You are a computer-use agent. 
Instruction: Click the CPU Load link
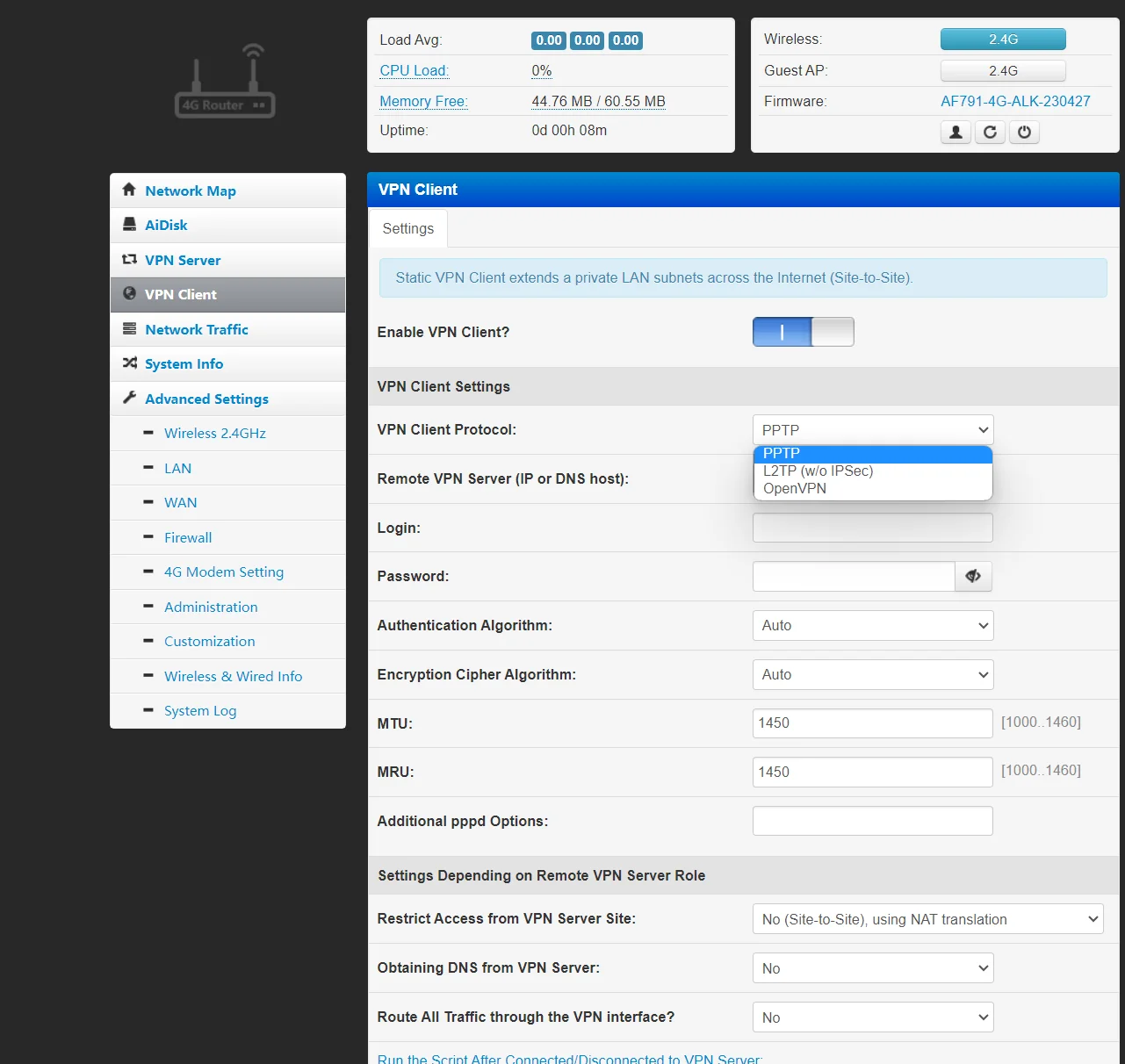(415, 70)
